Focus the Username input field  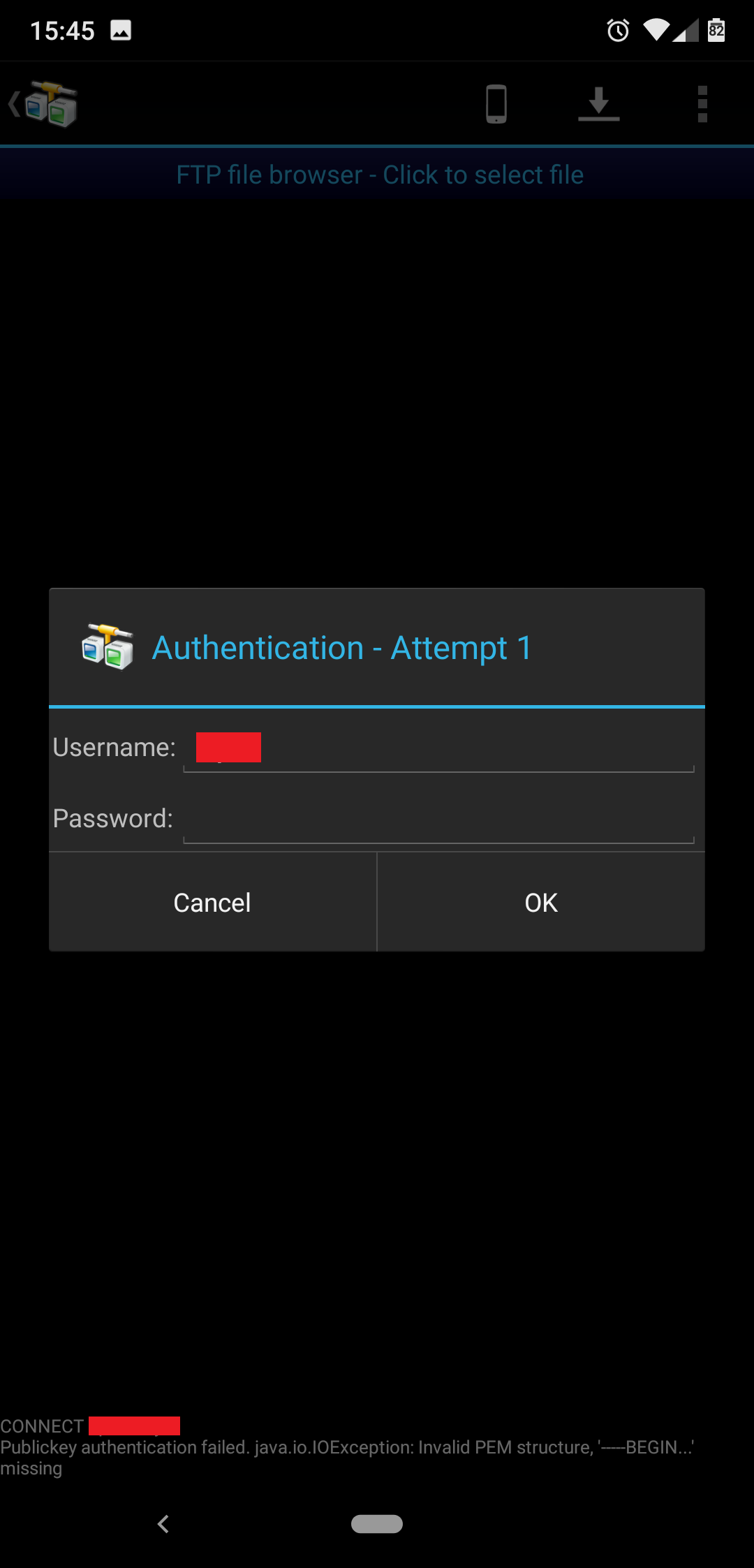(438, 748)
